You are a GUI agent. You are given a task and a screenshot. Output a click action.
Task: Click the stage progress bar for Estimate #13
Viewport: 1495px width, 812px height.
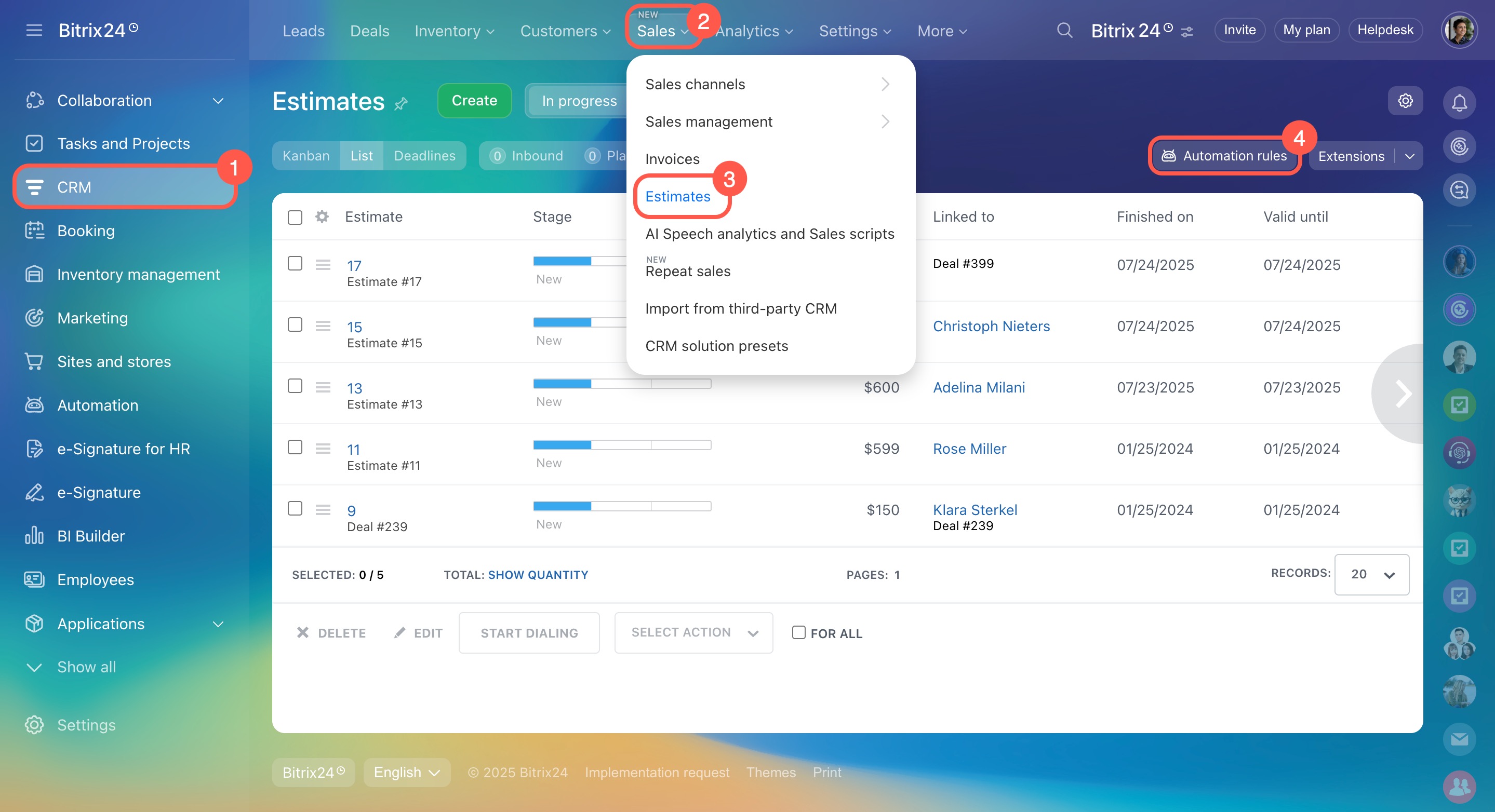(x=622, y=383)
